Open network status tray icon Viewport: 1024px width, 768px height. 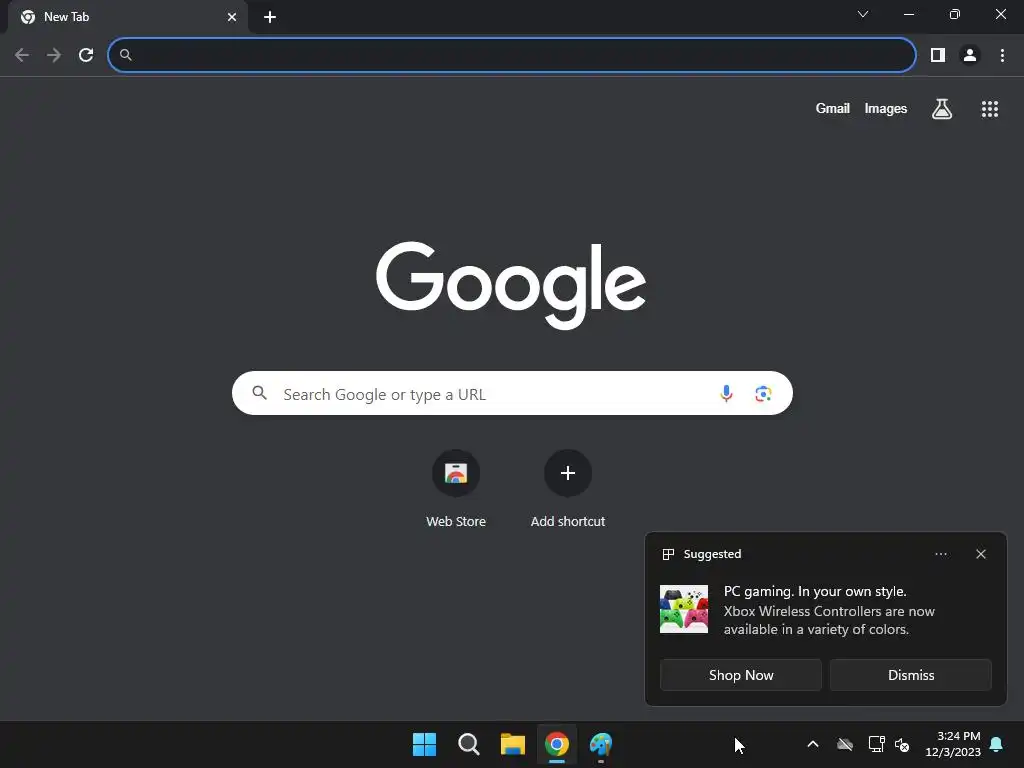pyautogui.click(x=876, y=744)
